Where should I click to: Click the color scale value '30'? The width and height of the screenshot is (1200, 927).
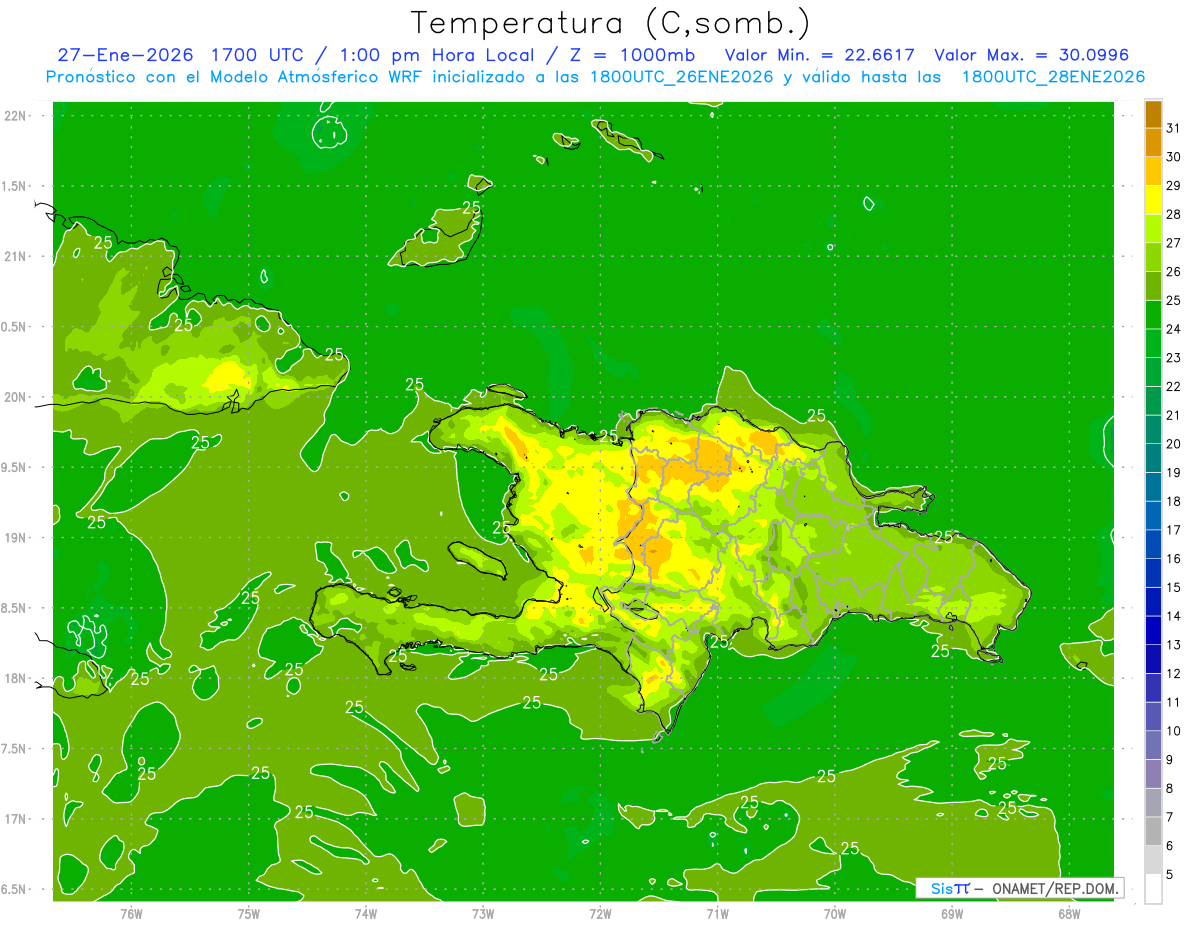(1174, 157)
